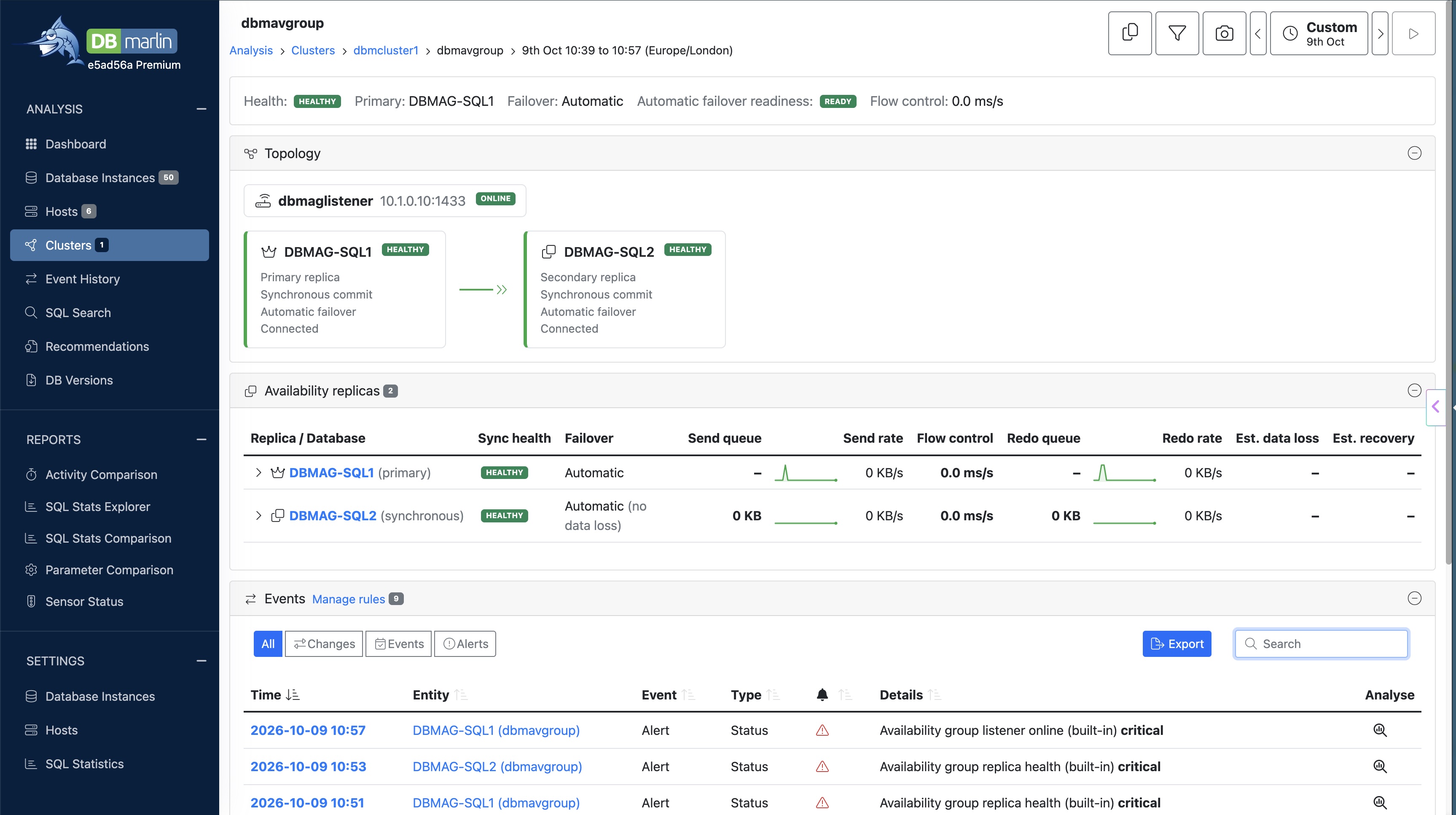Click the Export button
The width and height of the screenshot is (1456, 815).
pyautogui.click(x=1177, y=644)
